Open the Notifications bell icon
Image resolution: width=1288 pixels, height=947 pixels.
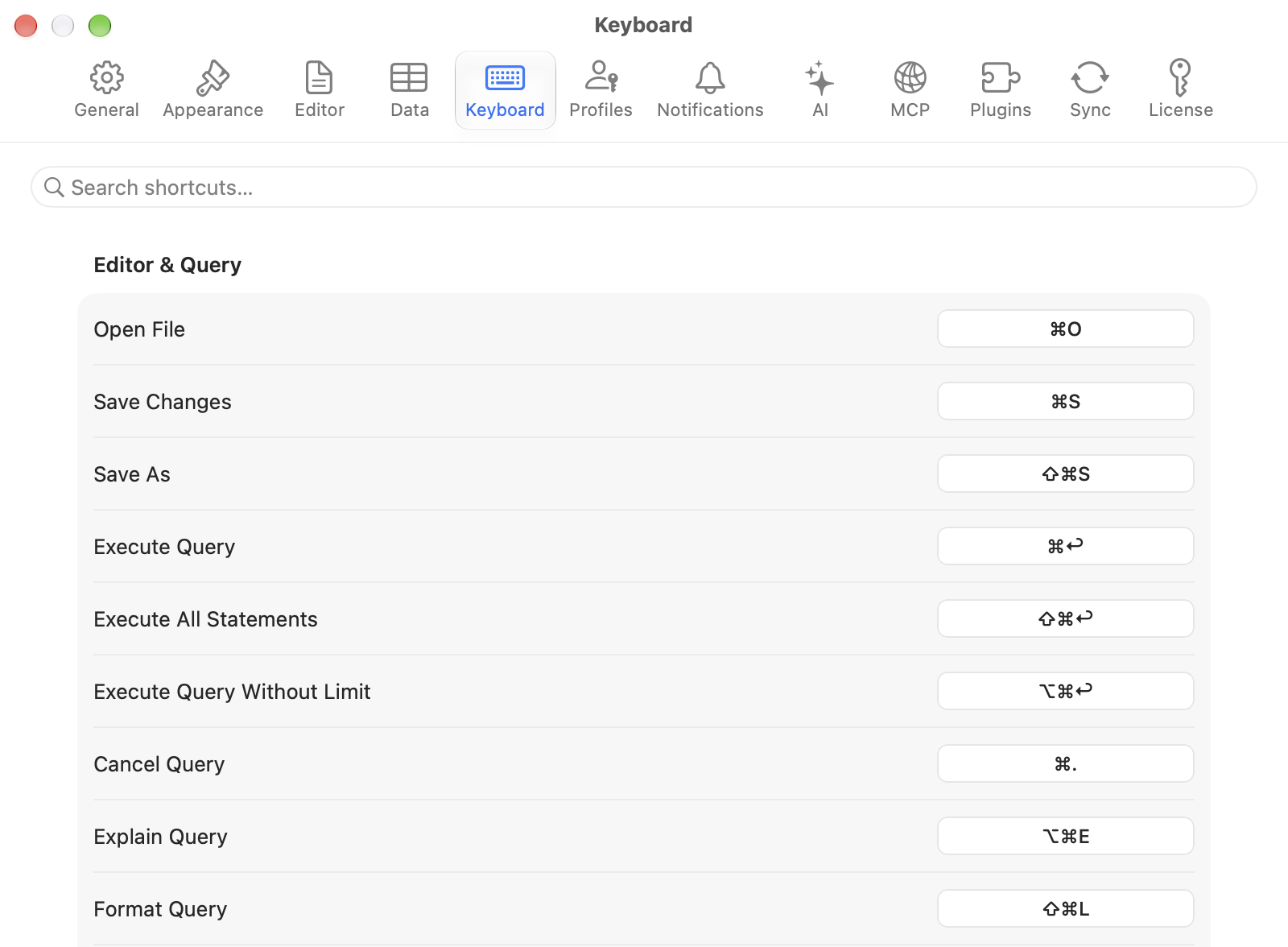[710, 78]
